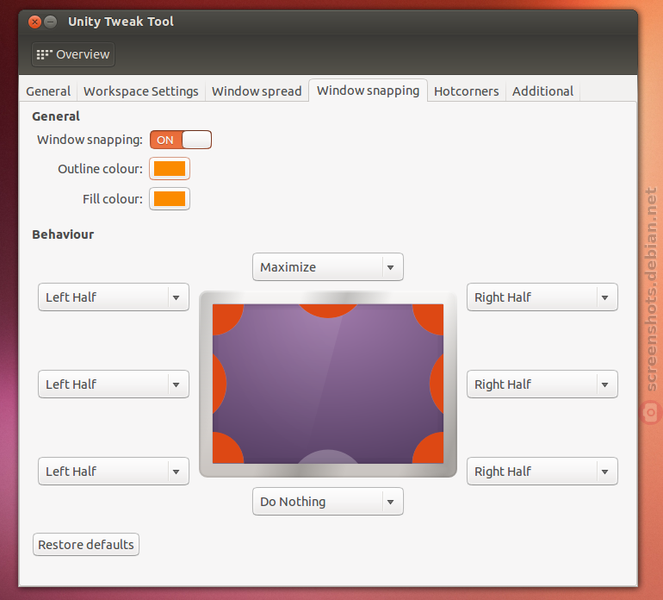663x600 pixels.
Task: Restore defaults for window snapping
Action: (x=86, y=544)
